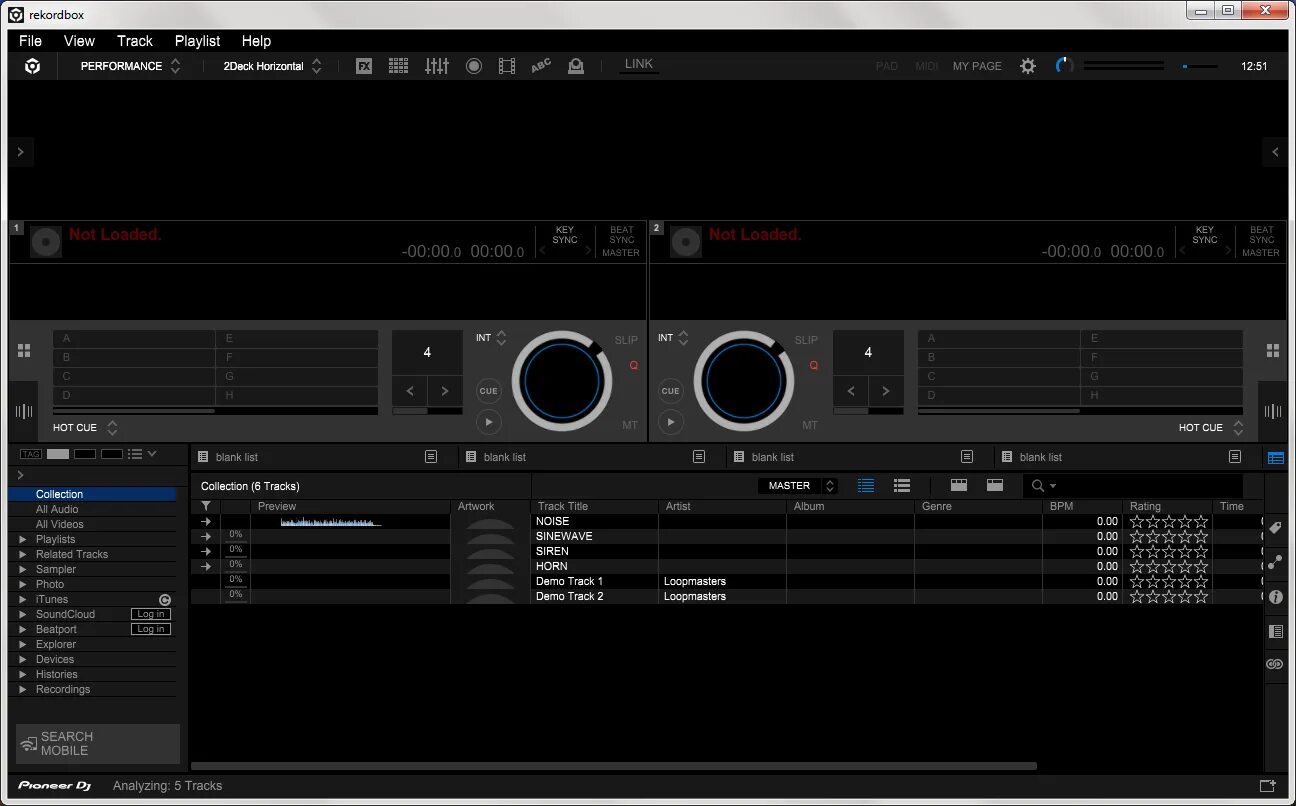The width and height of the screenshot is (1296, 806).
Task: Show deck 1 waveform side panel
Action: pyautogui.click(x=24, y=411)
